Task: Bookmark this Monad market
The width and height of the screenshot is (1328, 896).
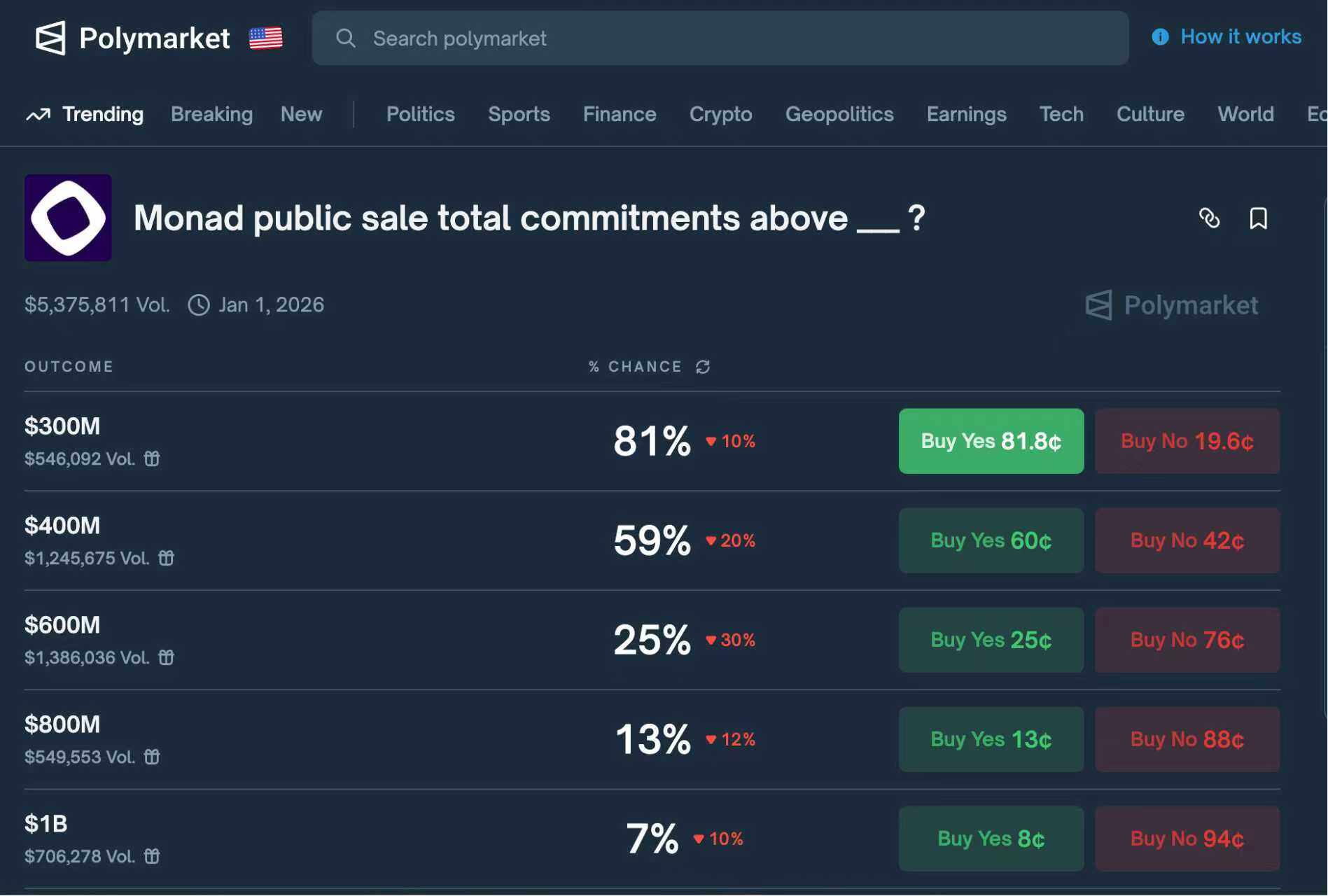Action: click(x=1258, y=219)
